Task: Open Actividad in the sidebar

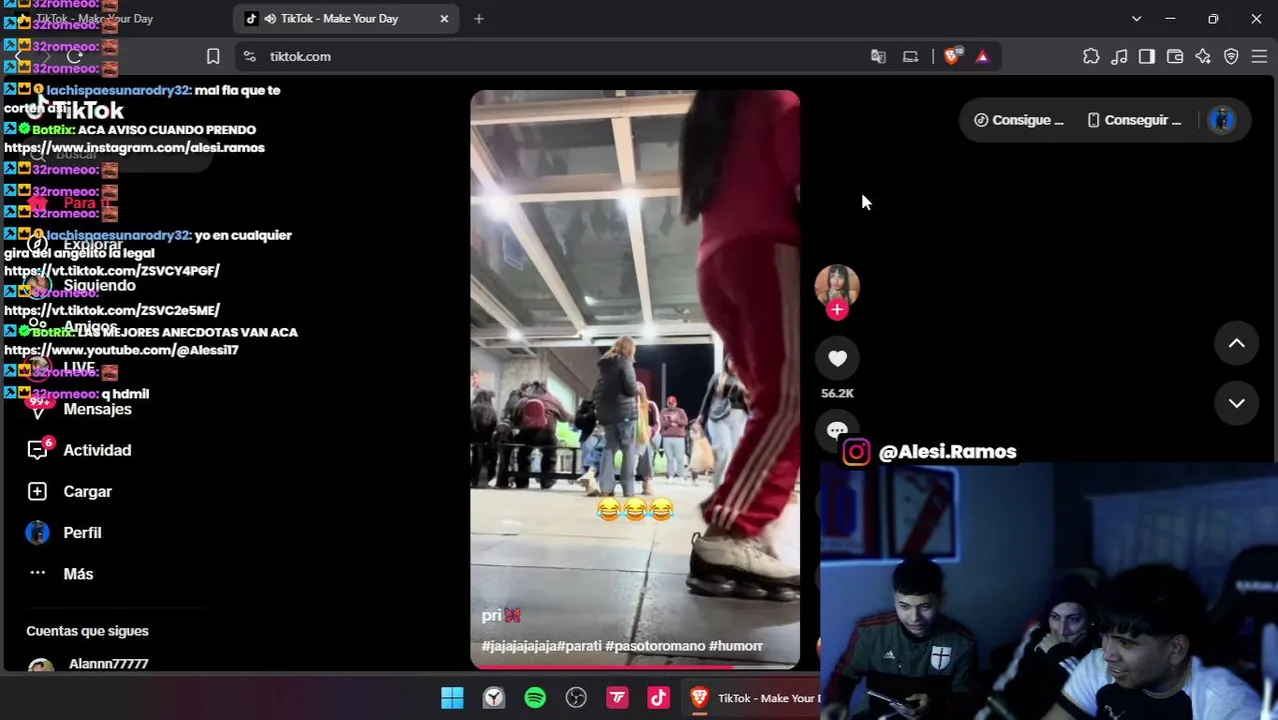Action: (x=97, y=450)
